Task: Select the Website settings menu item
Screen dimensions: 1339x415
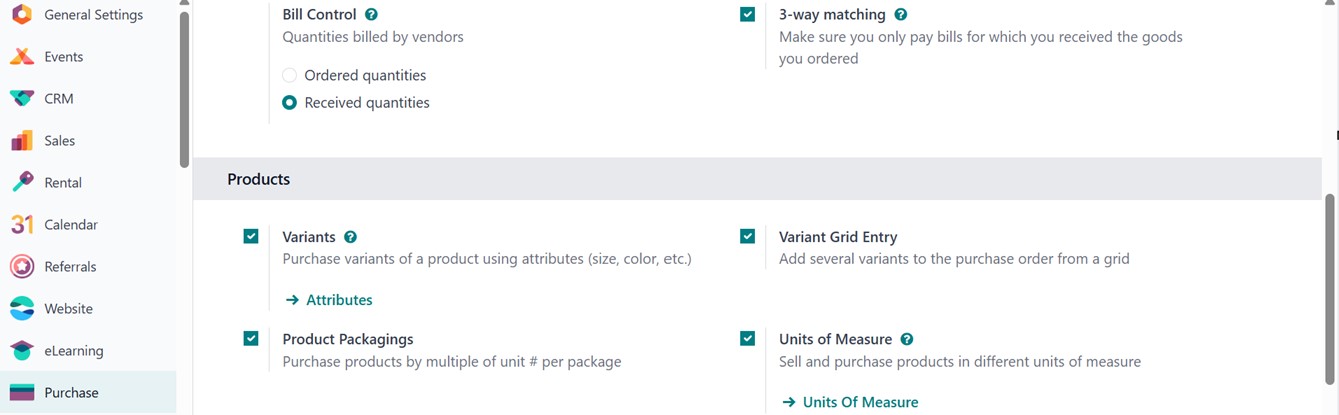Action: coord(68,309)
